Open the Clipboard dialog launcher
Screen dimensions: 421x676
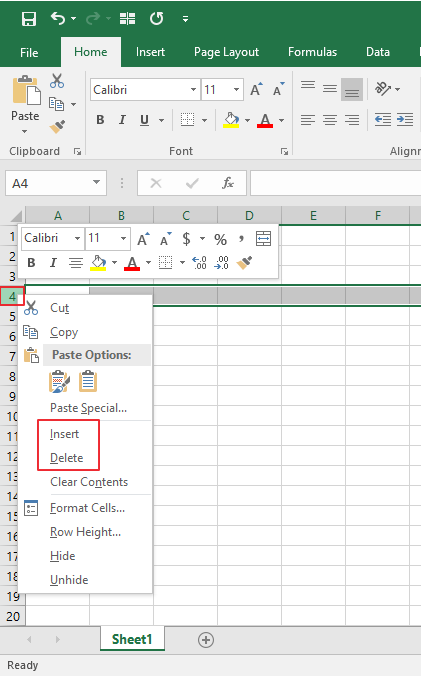pyautogui.click(x=78, y=151)
